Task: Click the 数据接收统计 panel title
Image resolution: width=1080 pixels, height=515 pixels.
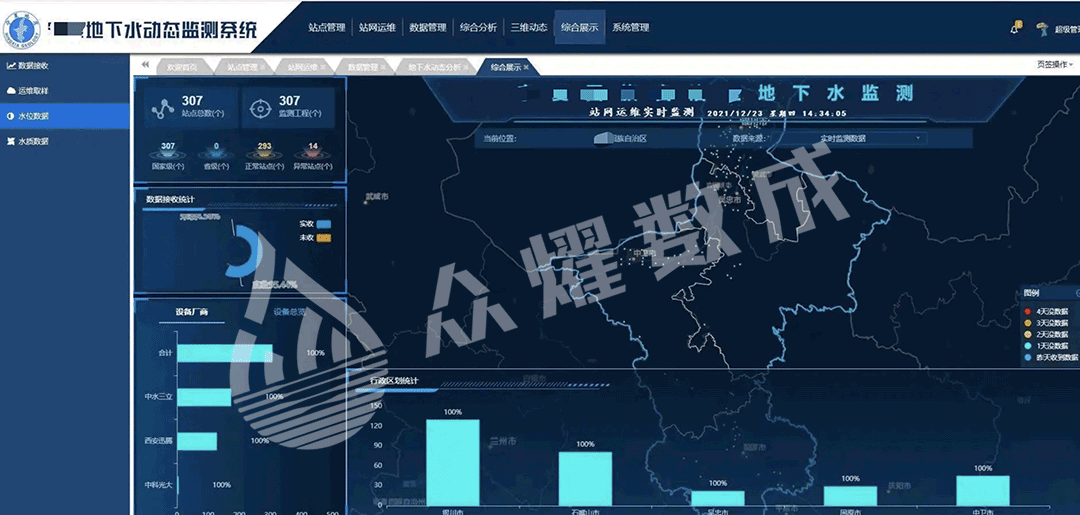Action: 170,199
